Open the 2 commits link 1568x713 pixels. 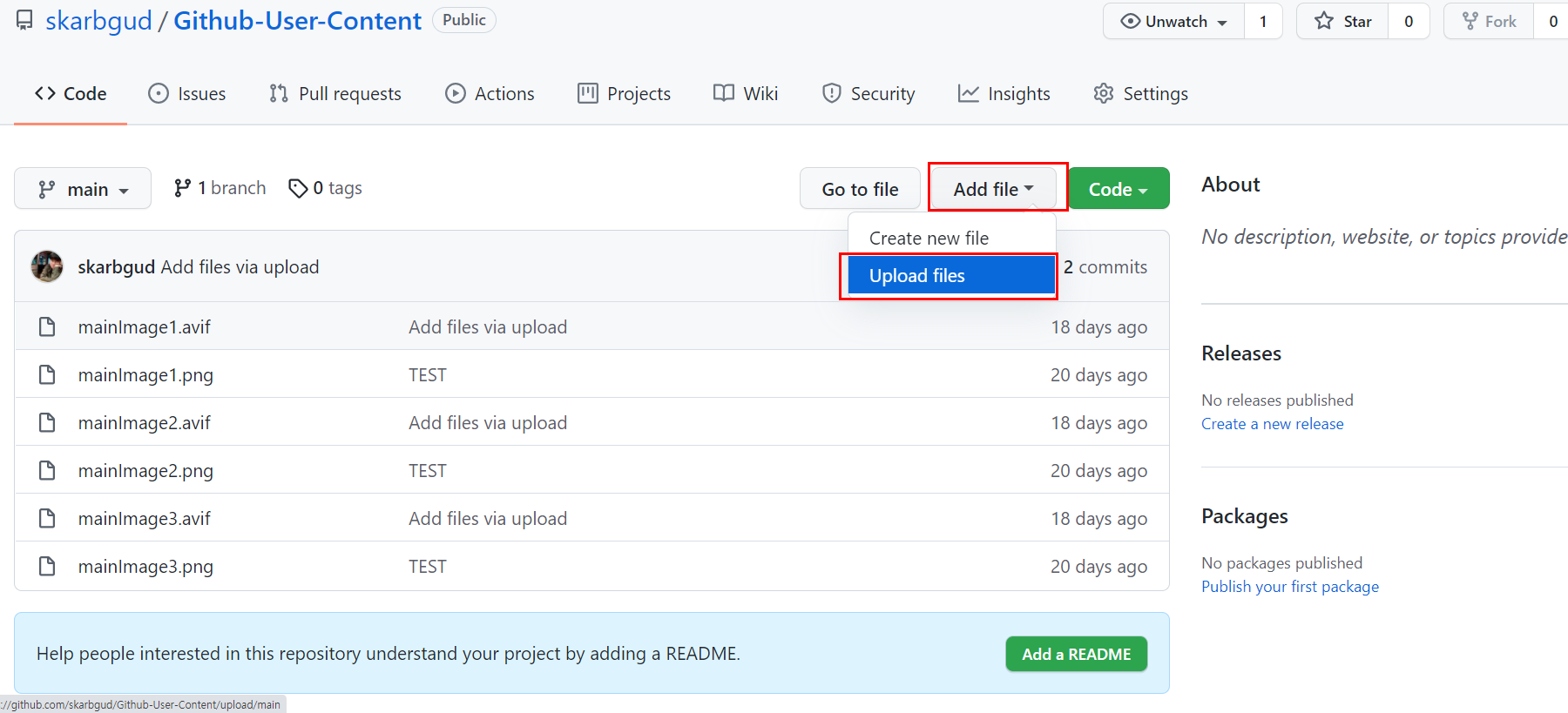(x=1105, y=266)
